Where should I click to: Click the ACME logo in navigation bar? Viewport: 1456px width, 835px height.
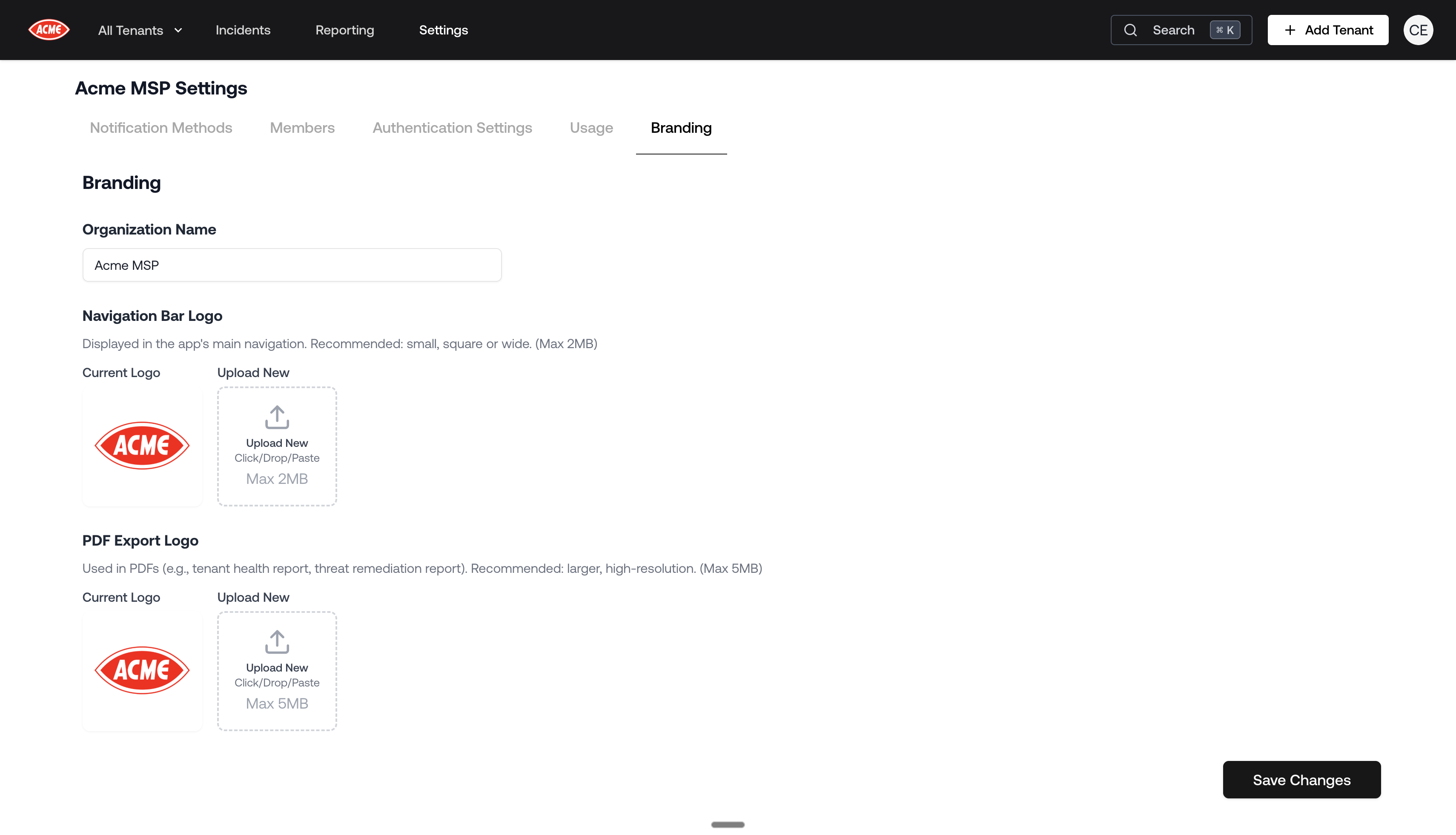point(49,30)
